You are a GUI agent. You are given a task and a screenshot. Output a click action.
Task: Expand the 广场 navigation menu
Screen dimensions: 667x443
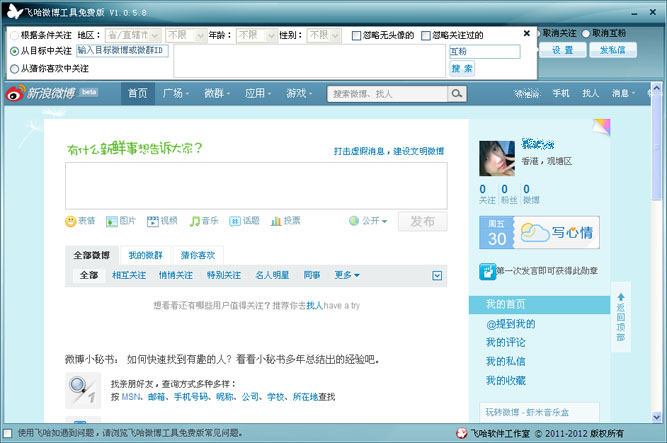(176, 93)
